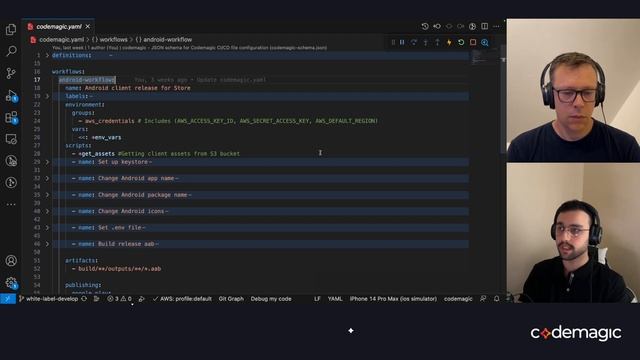Stop the debug session
640x360 pixels.
473,42
